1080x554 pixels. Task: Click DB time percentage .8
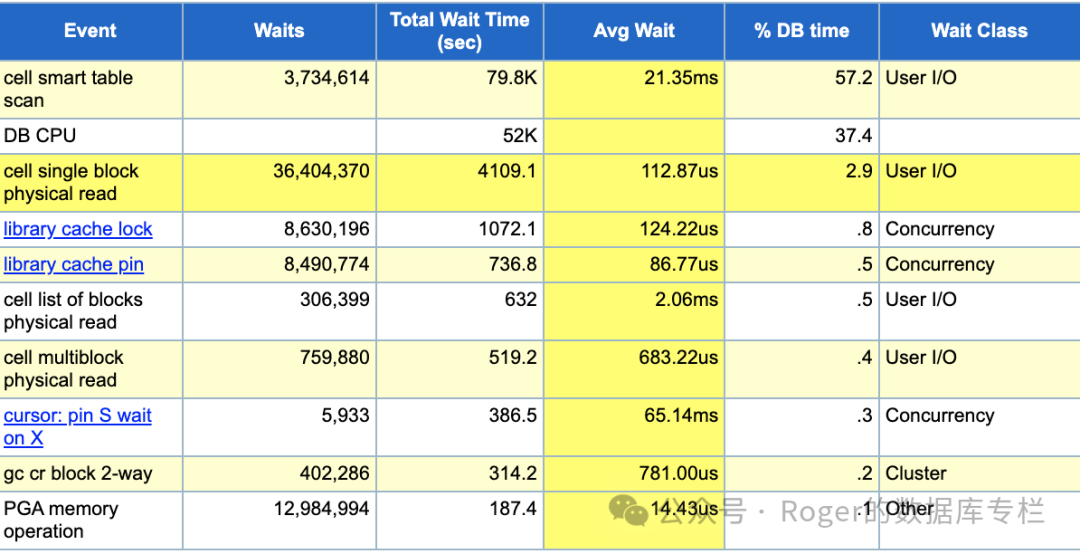(864, 229)
